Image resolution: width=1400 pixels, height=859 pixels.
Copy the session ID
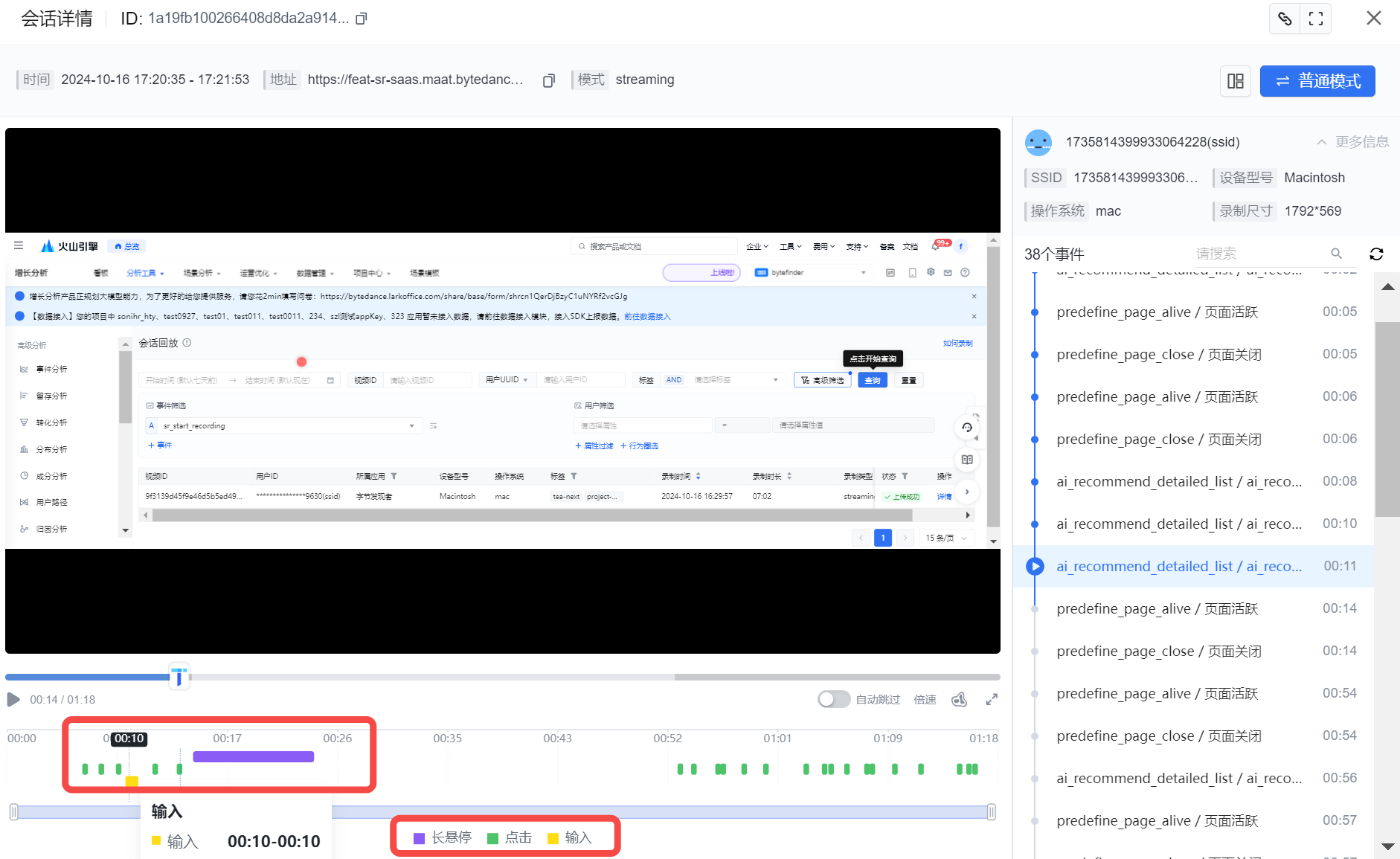(x=362, y=19)
